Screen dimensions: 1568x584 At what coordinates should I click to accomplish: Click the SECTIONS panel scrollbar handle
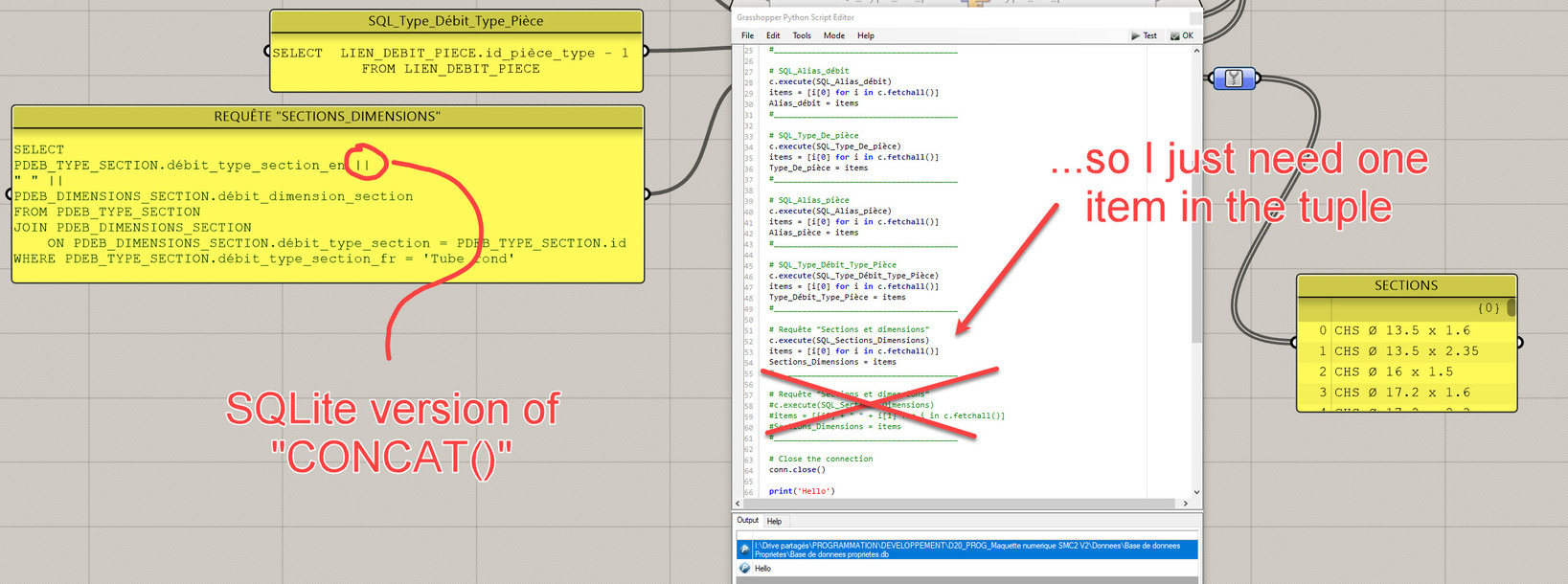[1511, 307]
